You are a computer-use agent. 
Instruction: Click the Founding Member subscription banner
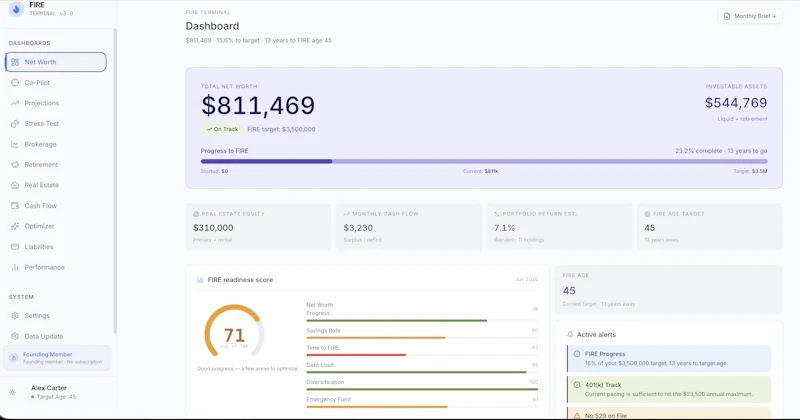(x=57, y=358)
